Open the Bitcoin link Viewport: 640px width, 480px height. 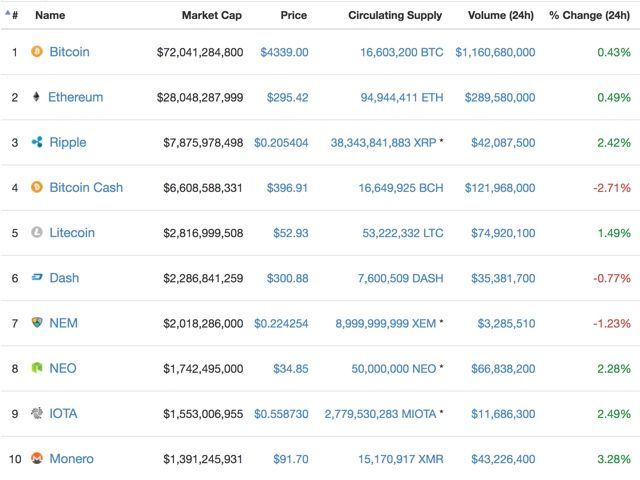(69, 52)
